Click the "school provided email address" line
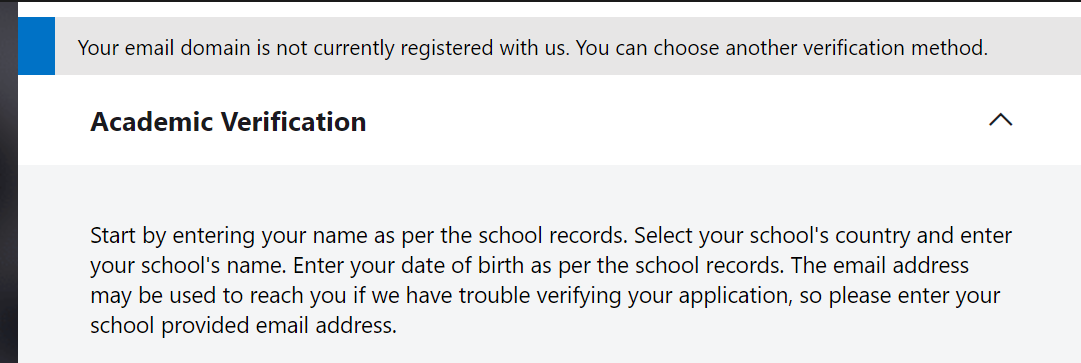Screen dimensions: 1081x363 pyautogui.click(x=243, y=325)
